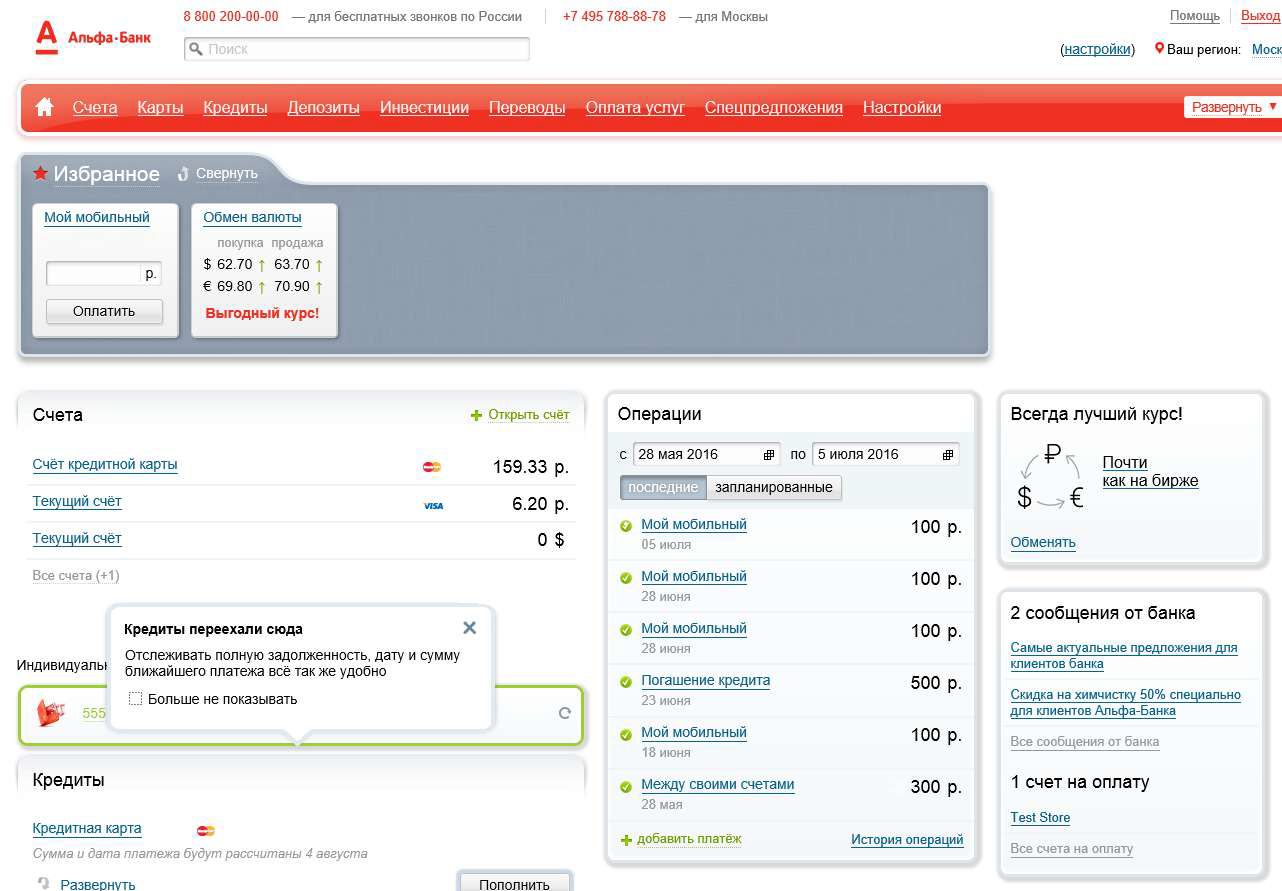Screen dimensions: 1282x891
Task: Tick the Больше не показывать checkbox
Action: coord(136,699)
